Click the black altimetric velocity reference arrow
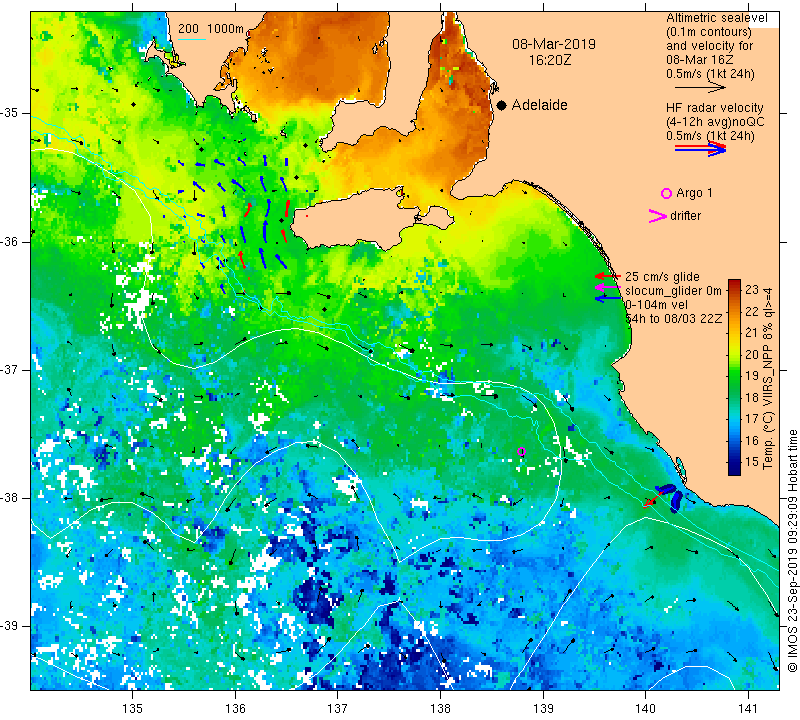The height and width of the screenshot is (720, 800). click(699, 88)
